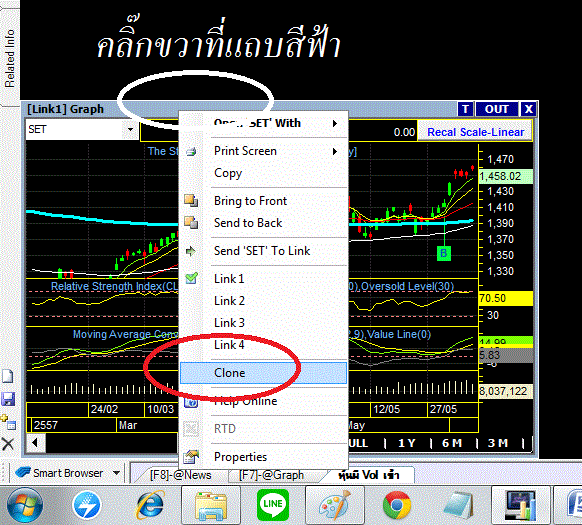Screen dimensions: 582x525
Task: Click the 70.50 RSI value label
Action: (x=506, y=299)
